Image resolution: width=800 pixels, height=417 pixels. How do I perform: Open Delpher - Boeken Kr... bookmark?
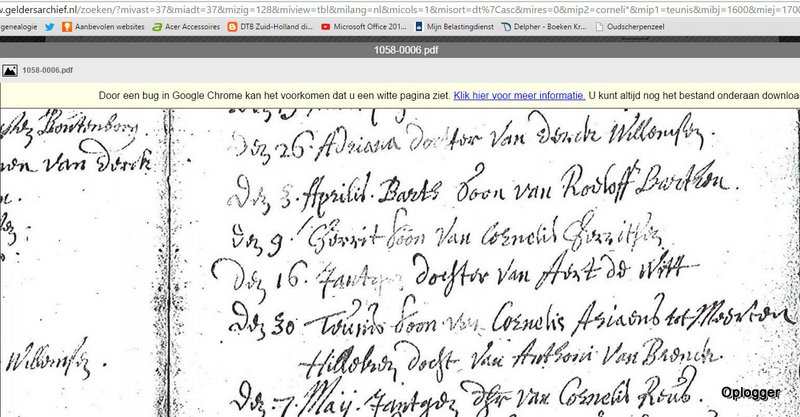[550, 27]
